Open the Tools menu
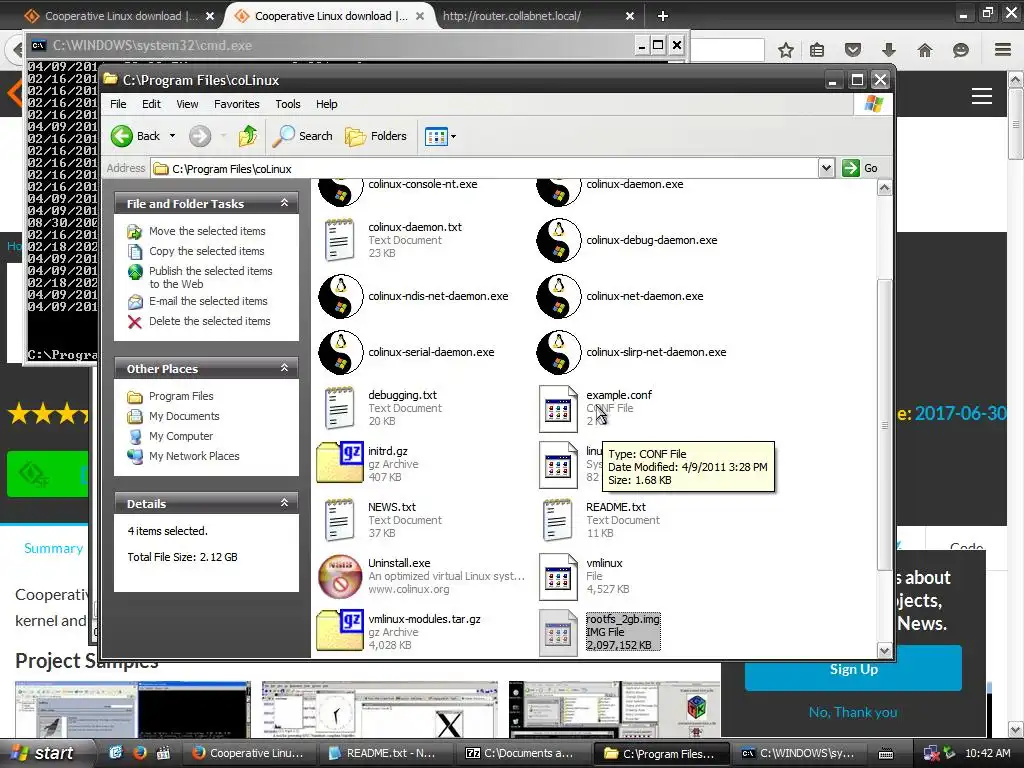This screenshot has height=768, width=1024. coord(287,104)
